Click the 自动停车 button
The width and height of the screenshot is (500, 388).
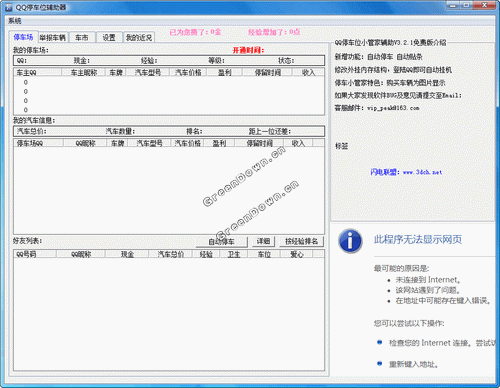tap(222, 241)
